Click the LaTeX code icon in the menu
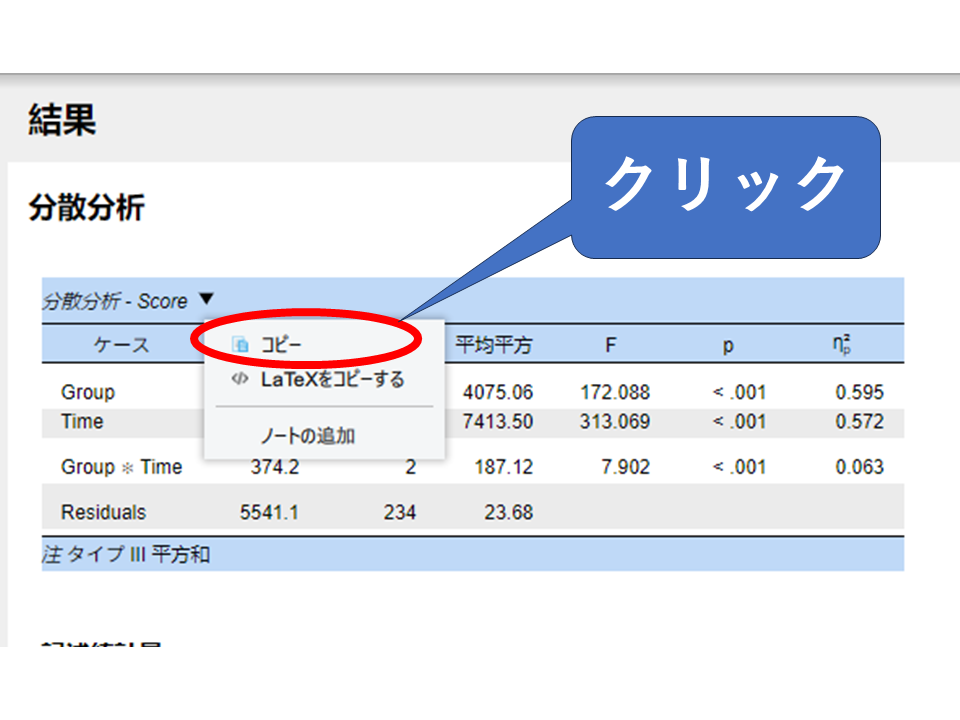The image size is (960, 720). click(x=238, y=380)
